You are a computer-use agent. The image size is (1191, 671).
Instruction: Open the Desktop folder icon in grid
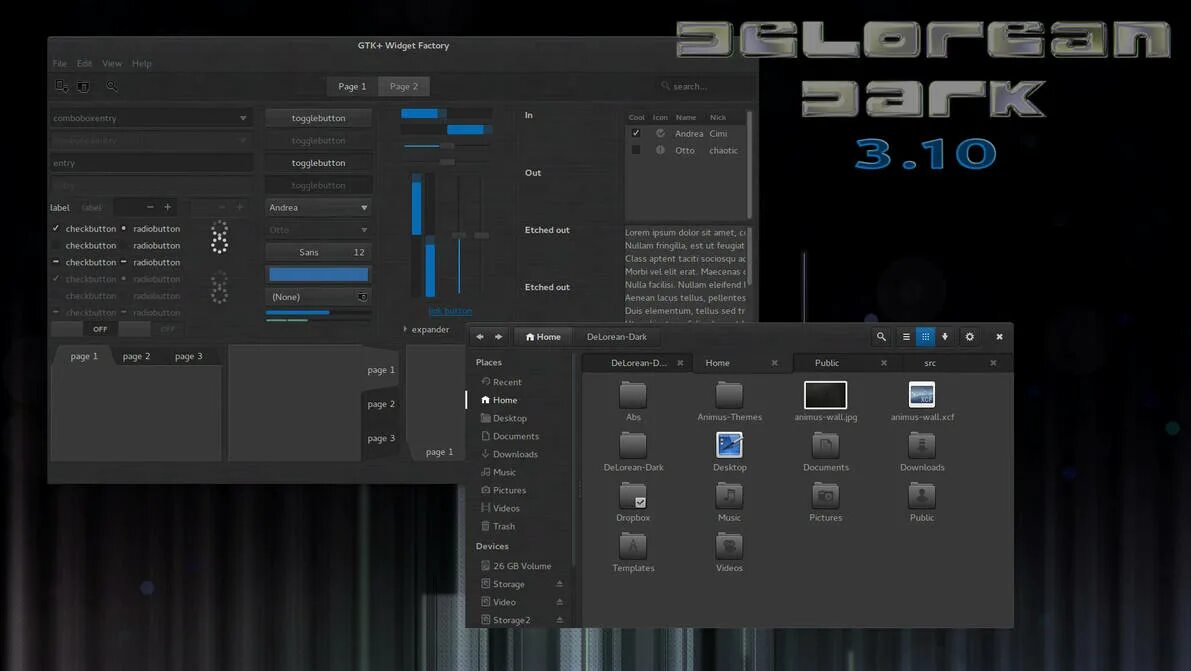click(729, 445)
